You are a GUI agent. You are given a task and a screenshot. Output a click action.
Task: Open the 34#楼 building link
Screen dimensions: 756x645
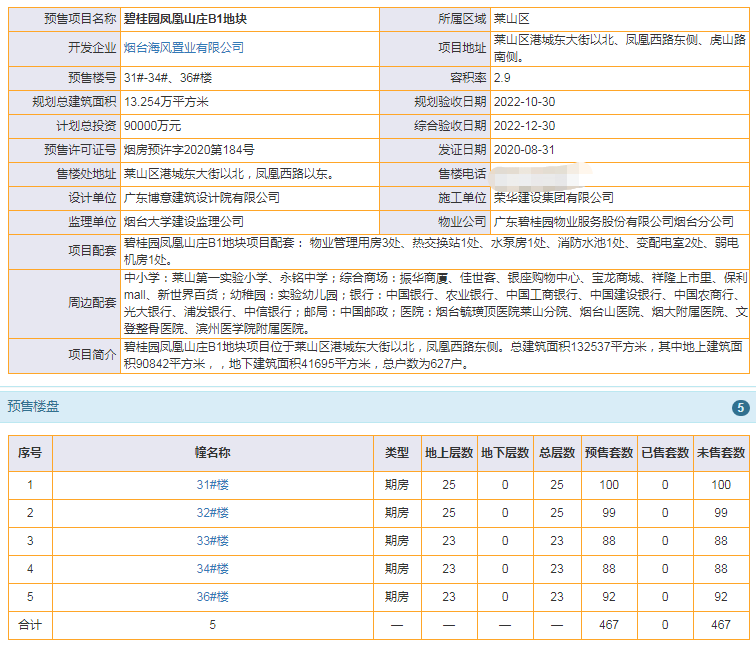(212, 569)
